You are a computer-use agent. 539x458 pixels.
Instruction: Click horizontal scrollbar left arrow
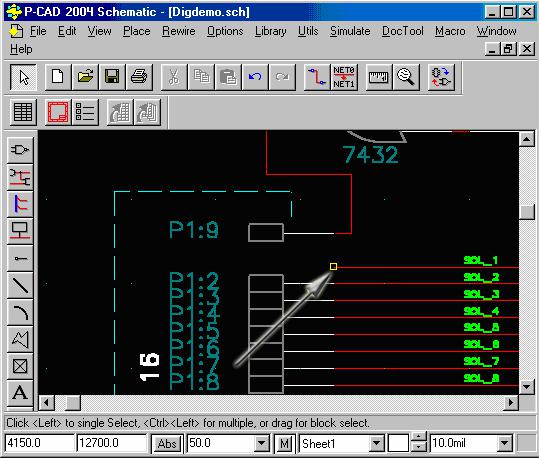click(46, 403)
